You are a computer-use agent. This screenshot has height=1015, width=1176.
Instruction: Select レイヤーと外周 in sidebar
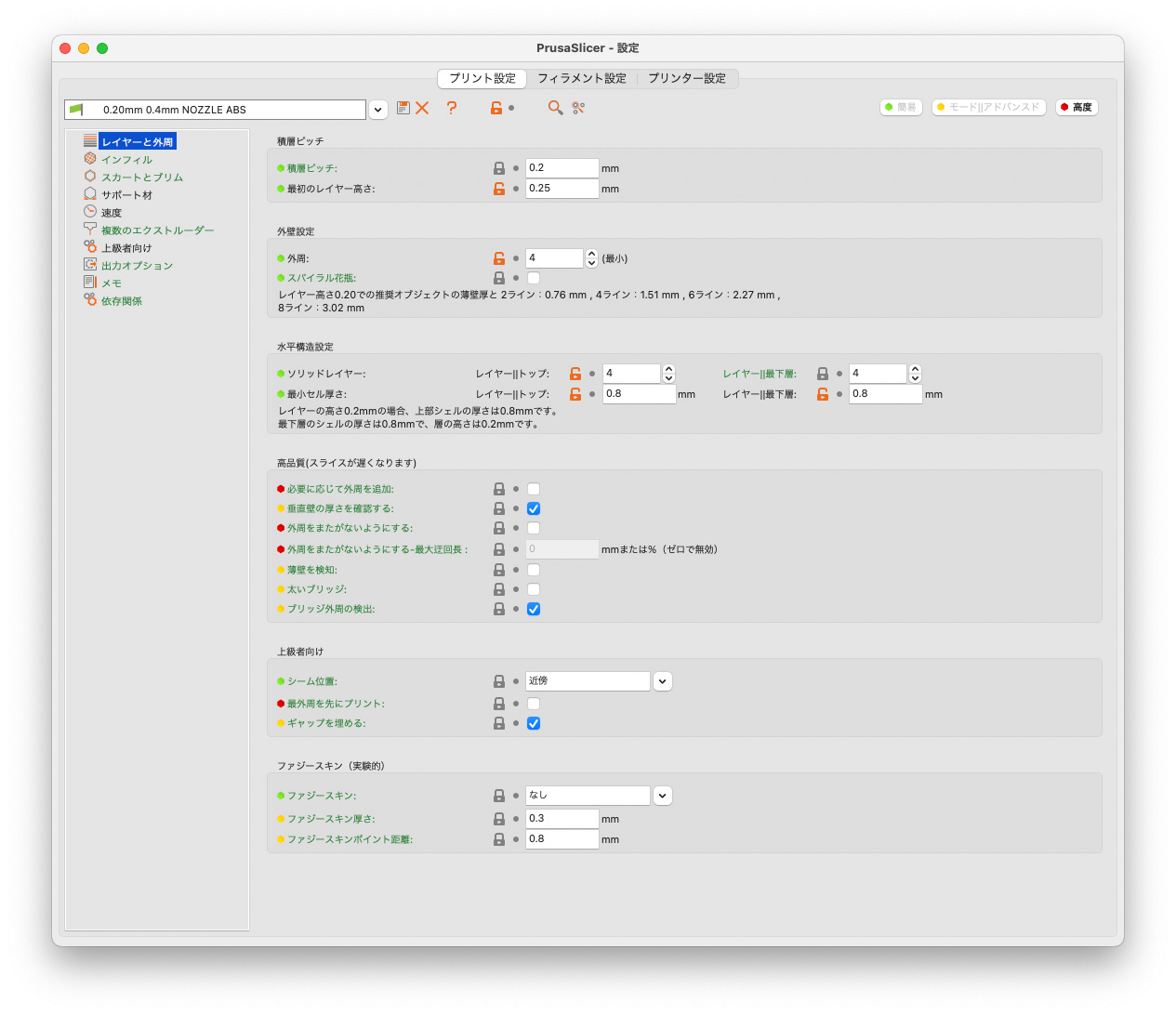(x=138, y=141)
